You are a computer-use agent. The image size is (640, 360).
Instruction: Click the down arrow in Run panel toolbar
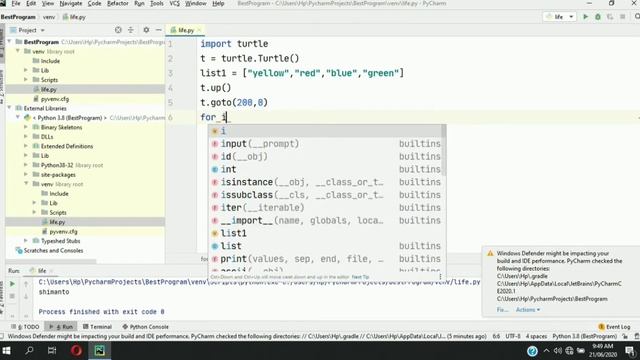26,296
